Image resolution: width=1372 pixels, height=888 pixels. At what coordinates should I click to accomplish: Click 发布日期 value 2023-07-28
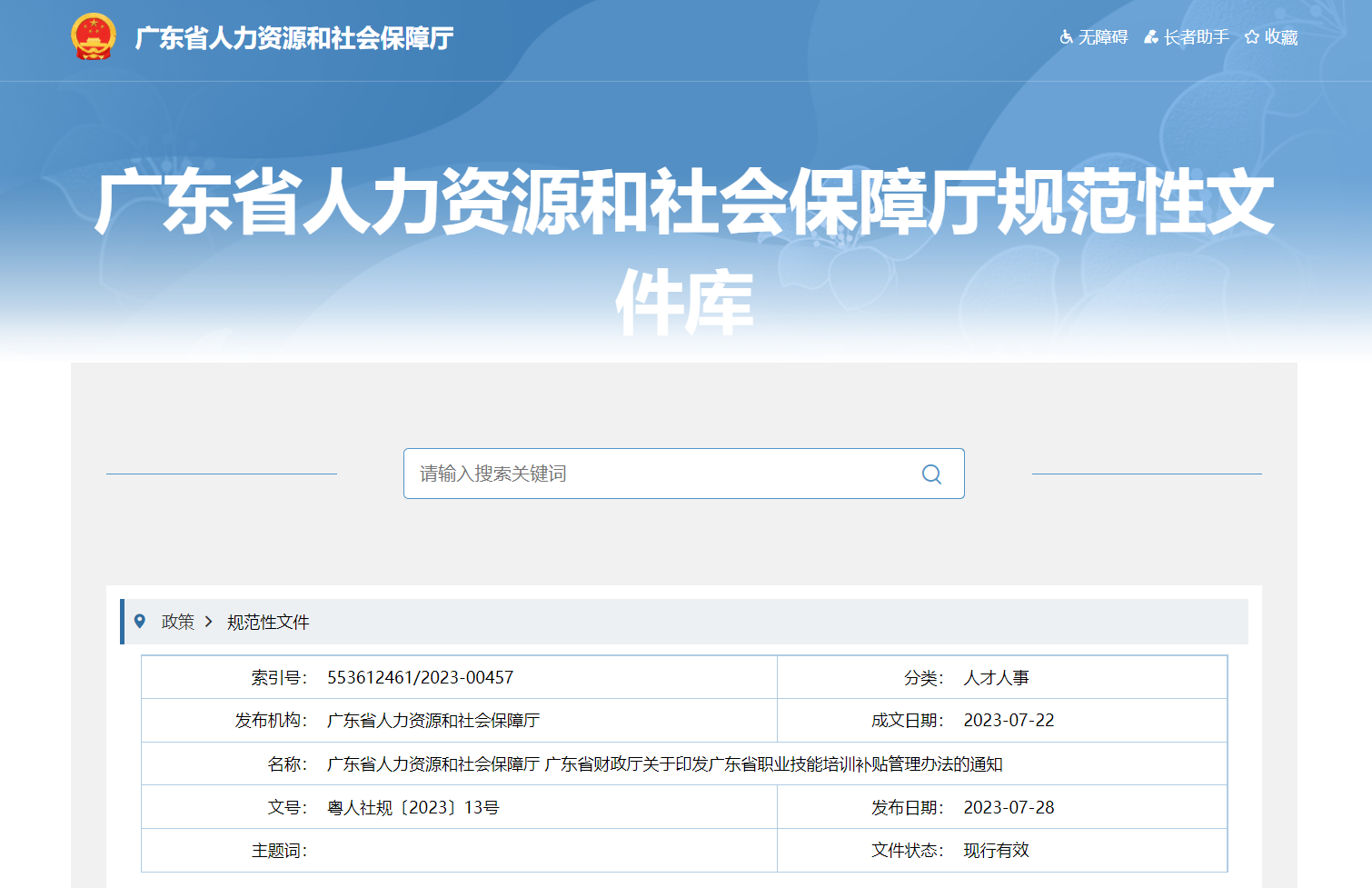click(1009, 807)
